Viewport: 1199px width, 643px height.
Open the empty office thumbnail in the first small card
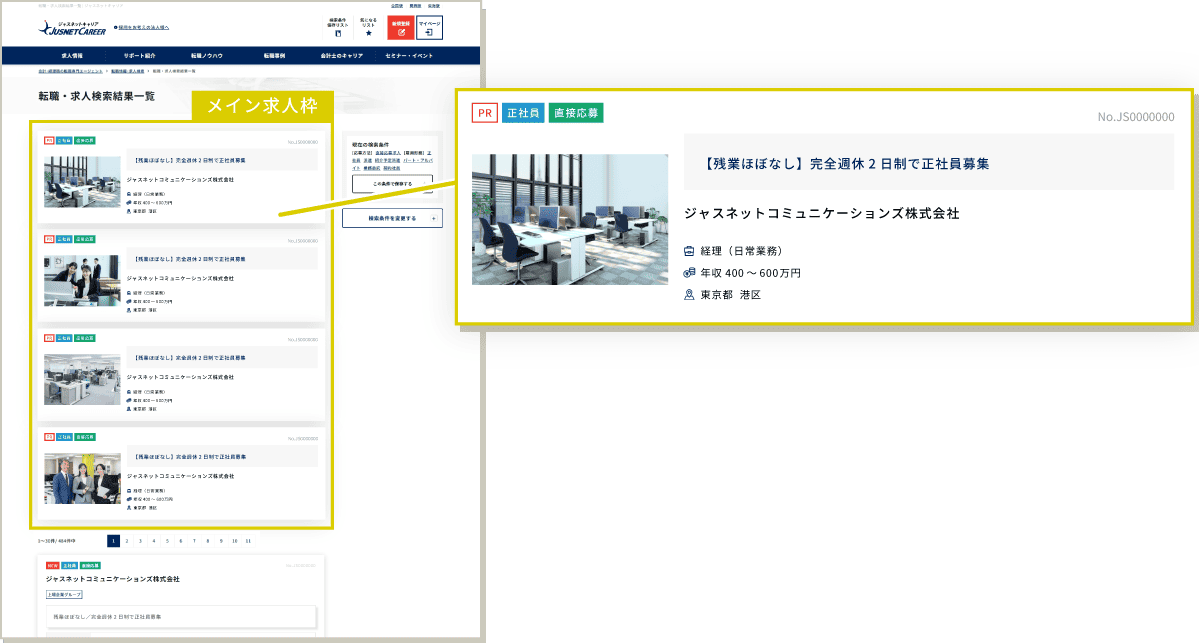point(82,182)
